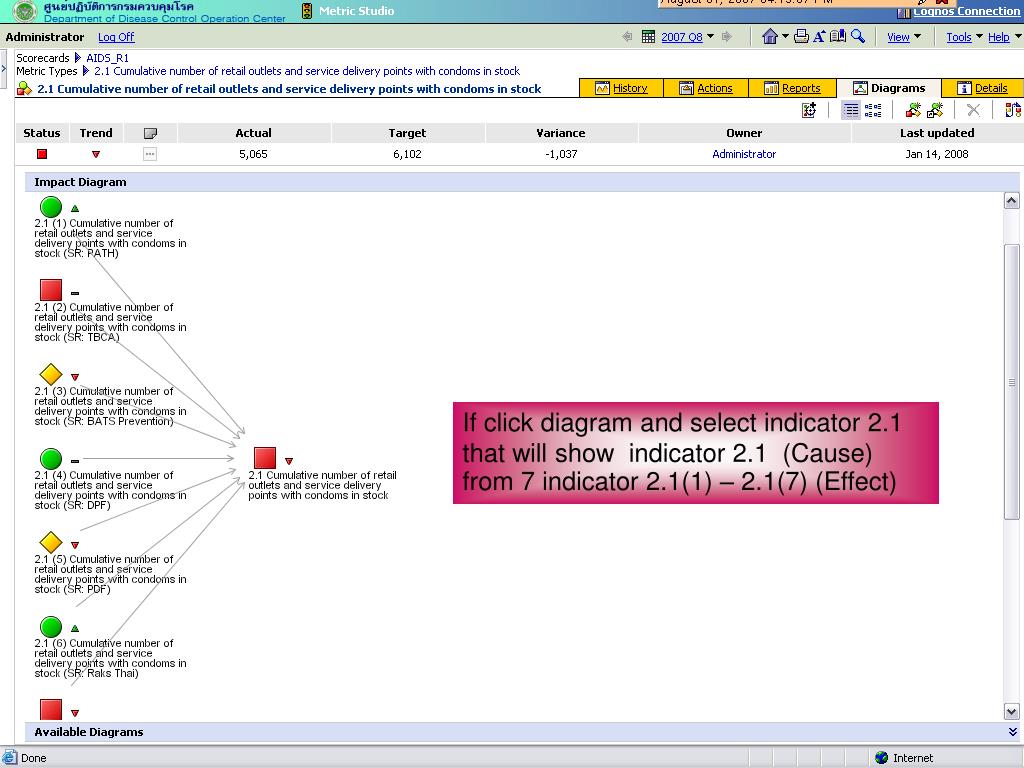Open the 2007 Q8 period dropdown arrow
The height and width of the screenshot is (768, 1024).
coord(711,37)
